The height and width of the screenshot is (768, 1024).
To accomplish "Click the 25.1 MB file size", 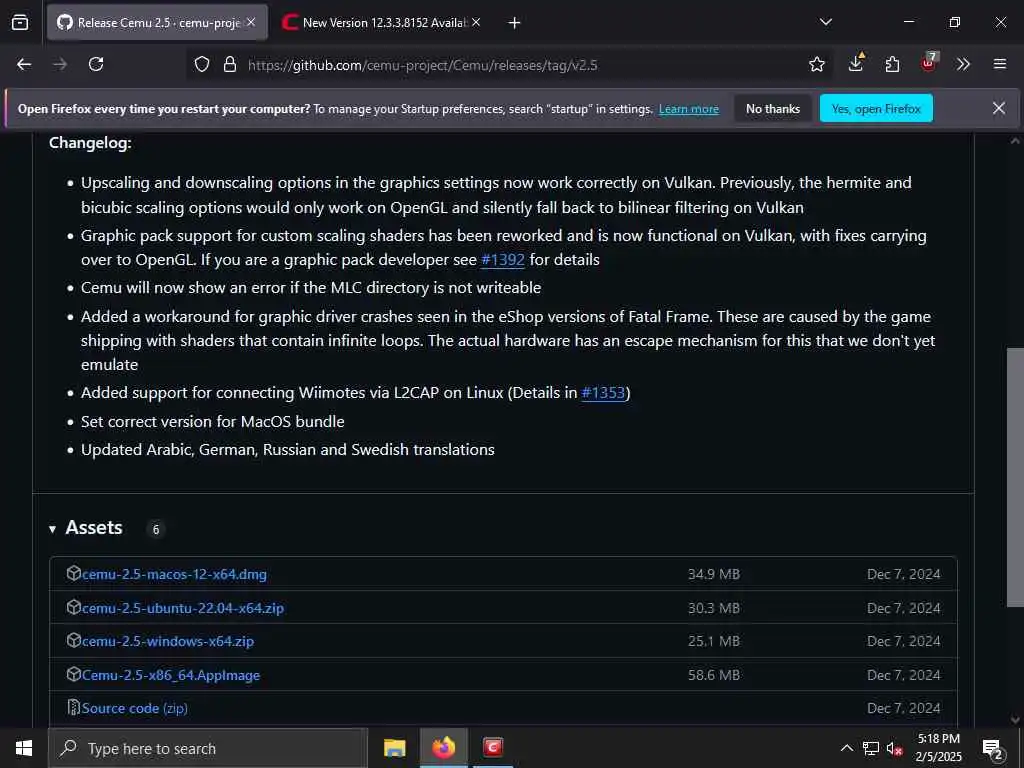I will tap(714, 641).
